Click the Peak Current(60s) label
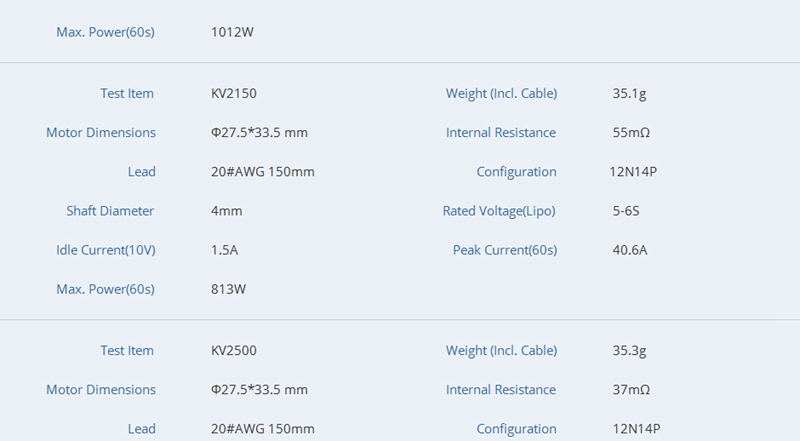Image resolution: width=800 pixels, height=441 pixels. click(x=504, y=250)
